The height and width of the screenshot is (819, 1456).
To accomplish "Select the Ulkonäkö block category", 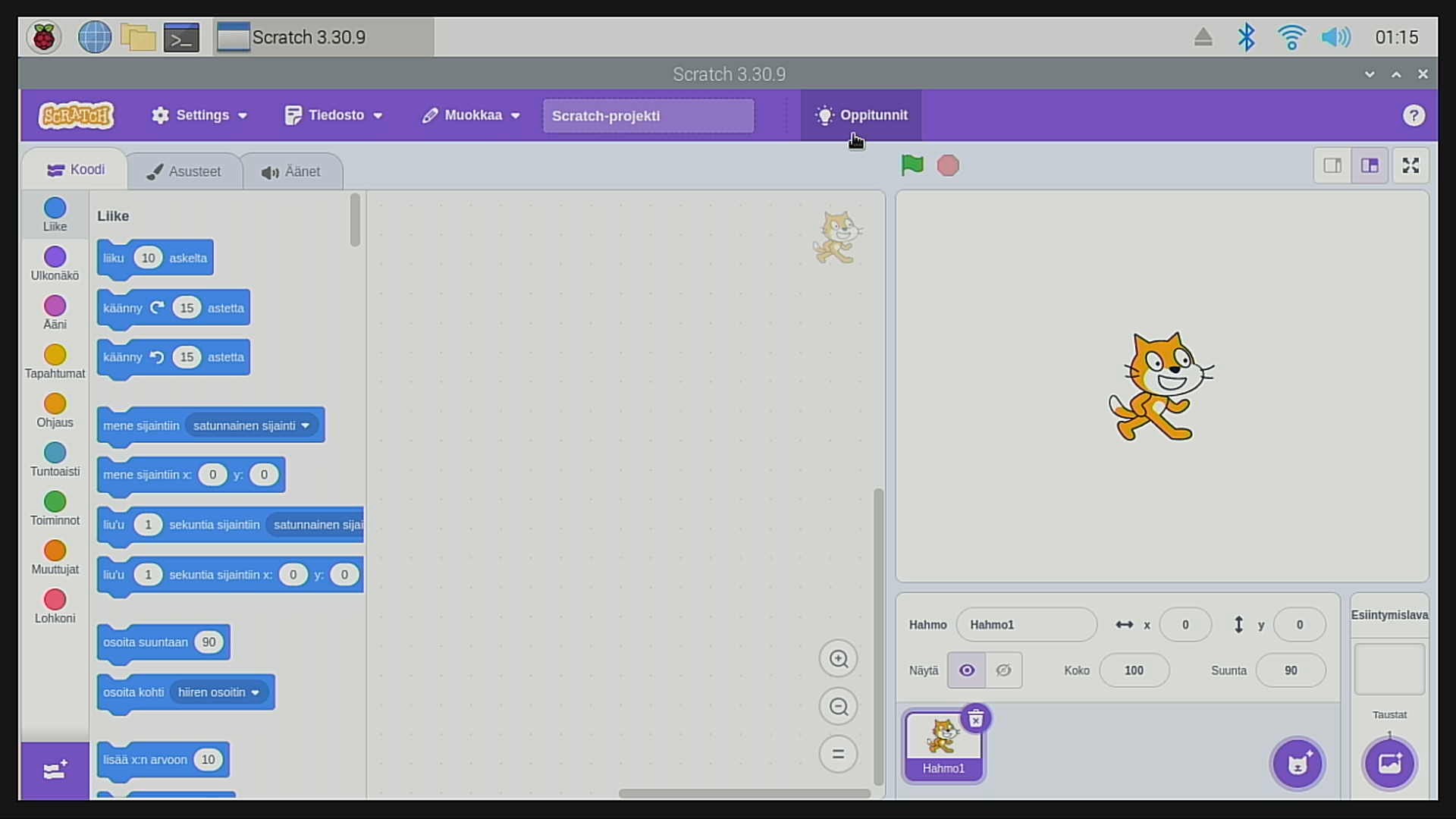I will pos(55,264).
